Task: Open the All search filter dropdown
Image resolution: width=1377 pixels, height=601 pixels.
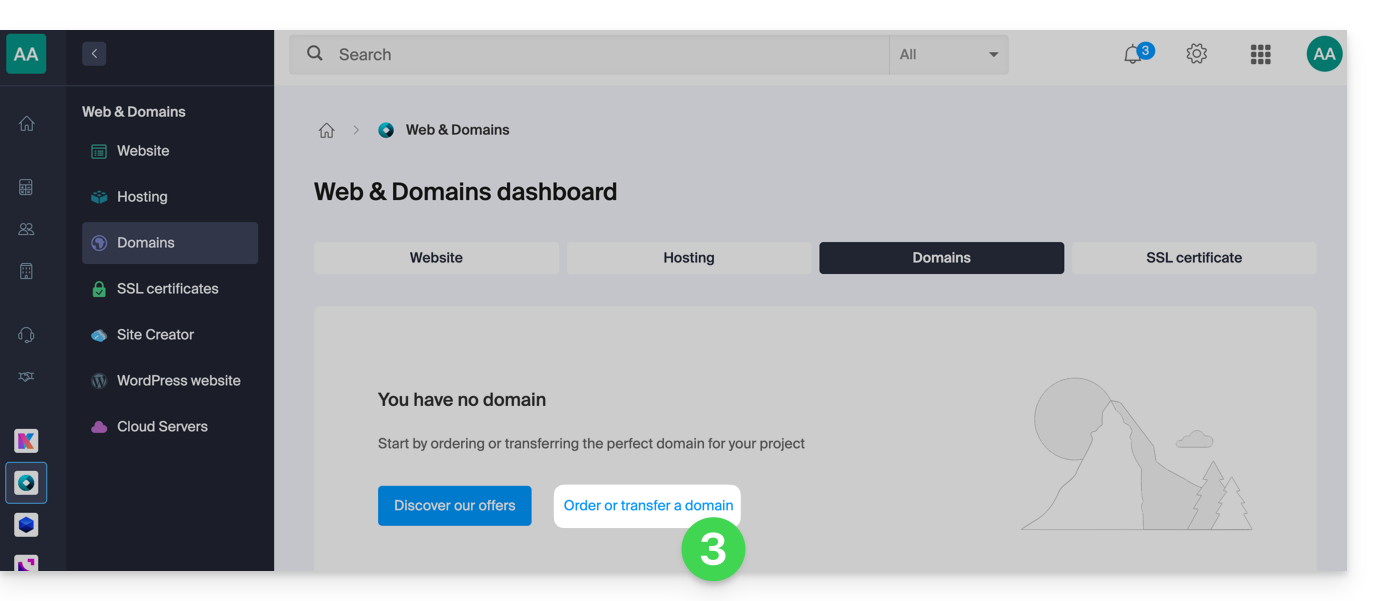Action: [948, 55]
